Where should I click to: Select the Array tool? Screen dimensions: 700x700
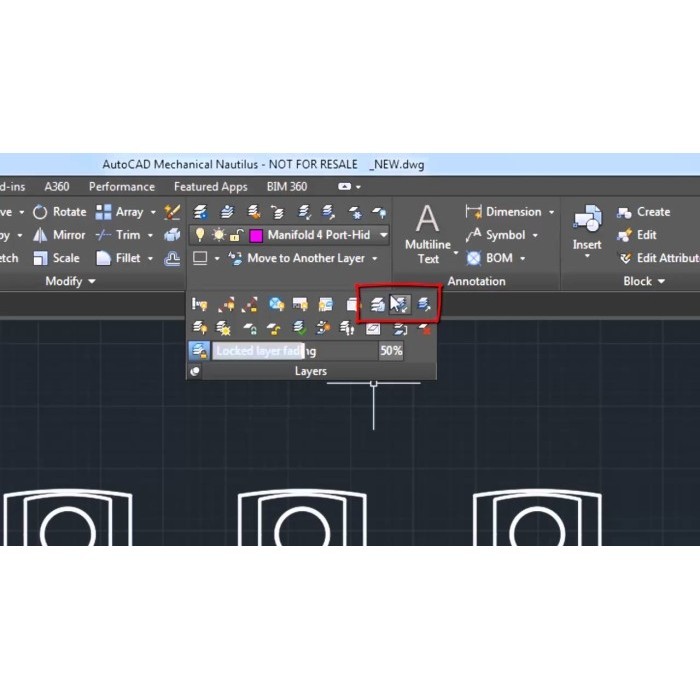(119, 212)
